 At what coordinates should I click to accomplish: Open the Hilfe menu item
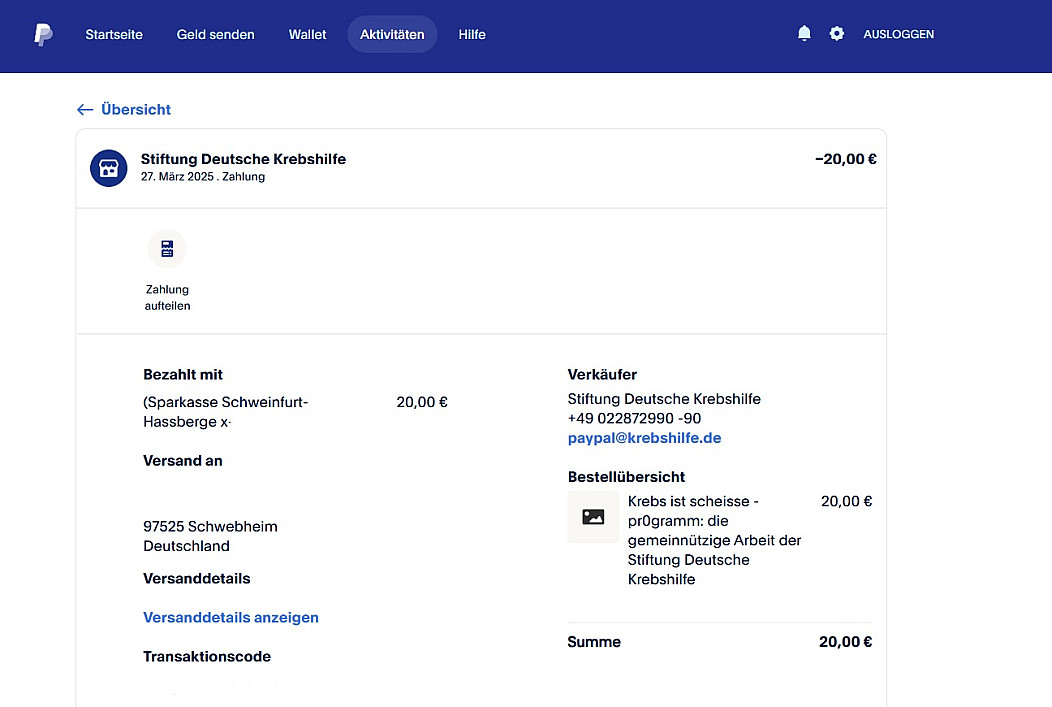click(472, 34)
